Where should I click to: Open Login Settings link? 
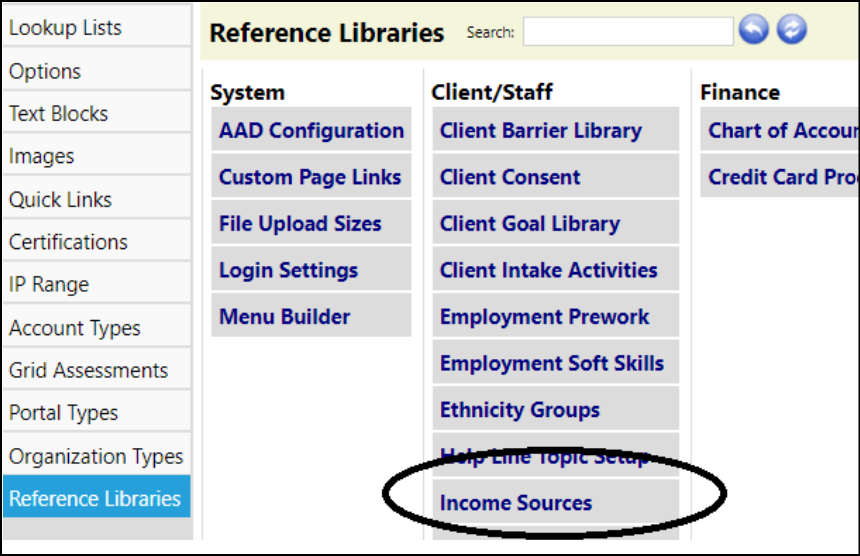coord(312,270)
